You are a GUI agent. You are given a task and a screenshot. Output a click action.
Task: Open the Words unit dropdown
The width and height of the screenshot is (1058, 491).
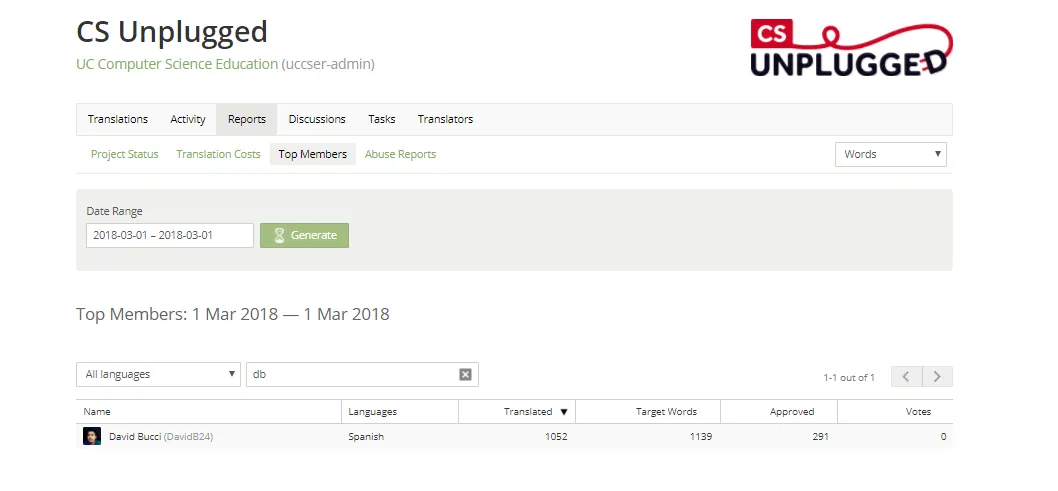click(891, 154)
